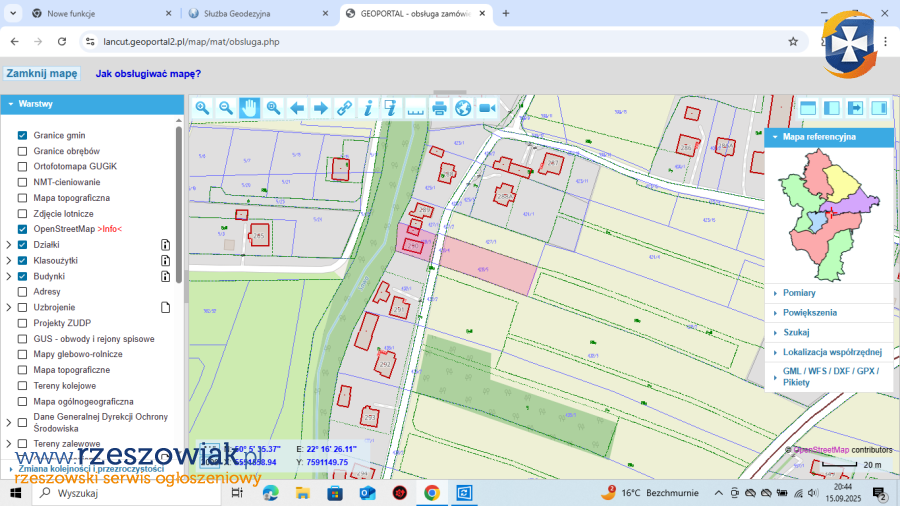Select the zoom out magnifier tool
This screenshot has height=506, width=900.
[226, 108]
